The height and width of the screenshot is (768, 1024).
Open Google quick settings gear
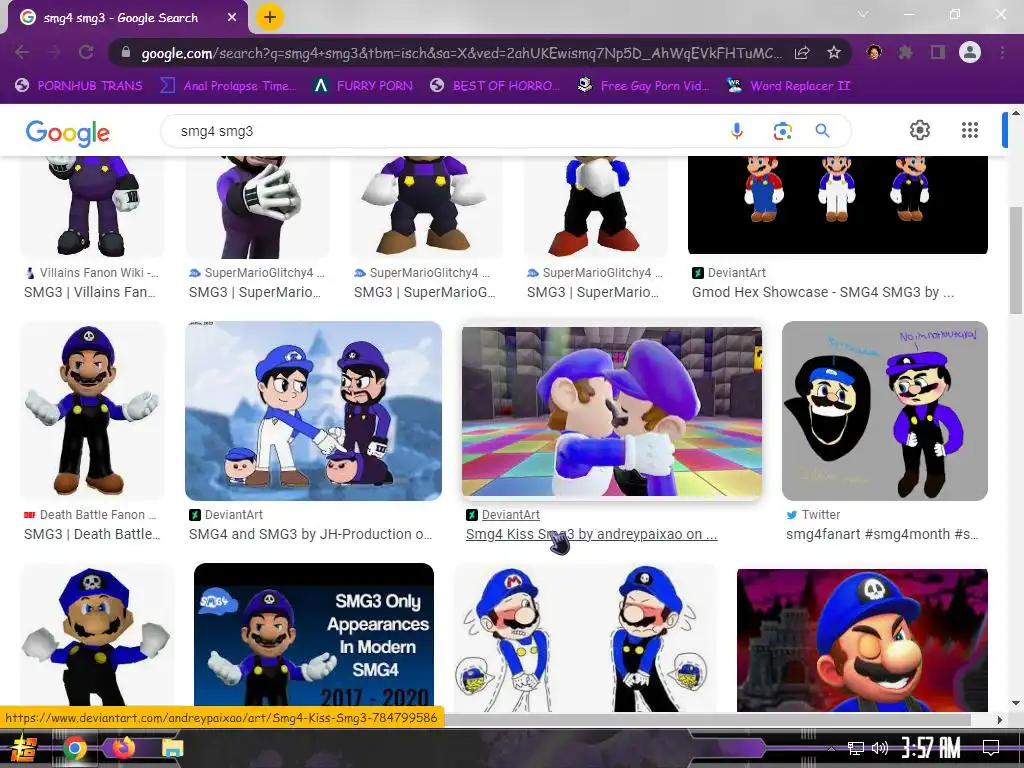pyautogui.click(x=920, y=130)
